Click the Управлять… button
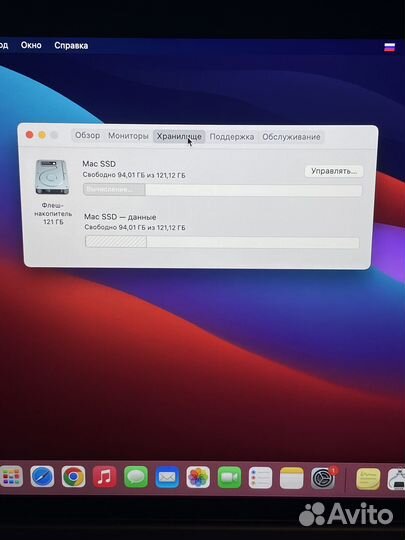Viewport: 405px width, 540px height. (334, 171)
